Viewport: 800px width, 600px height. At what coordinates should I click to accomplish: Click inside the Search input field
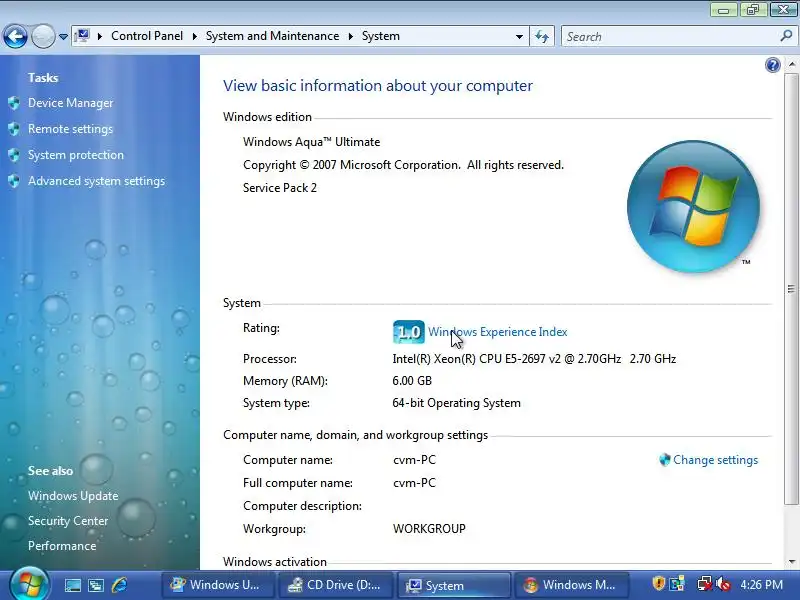[671, 37]
